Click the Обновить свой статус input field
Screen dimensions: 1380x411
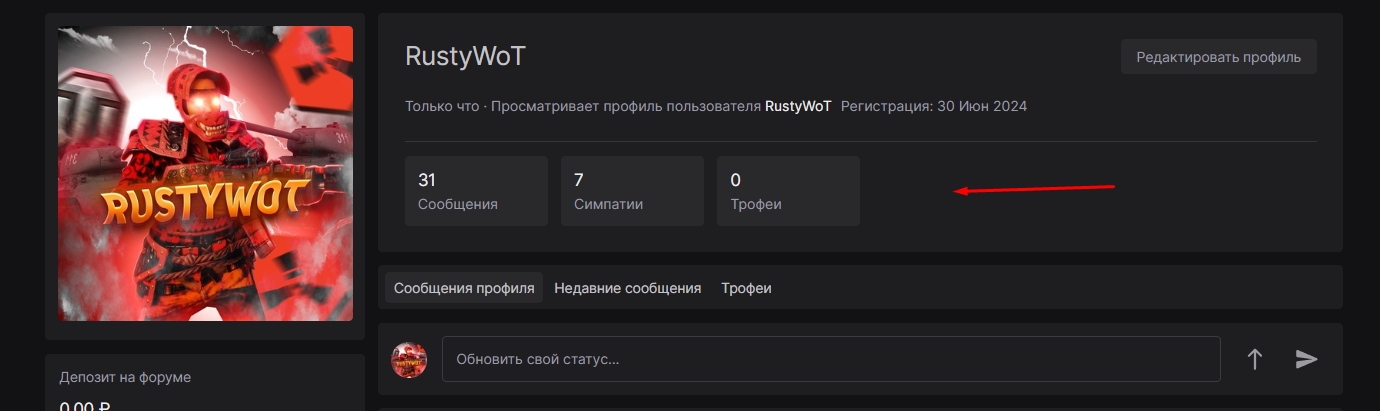coord(830,359)
